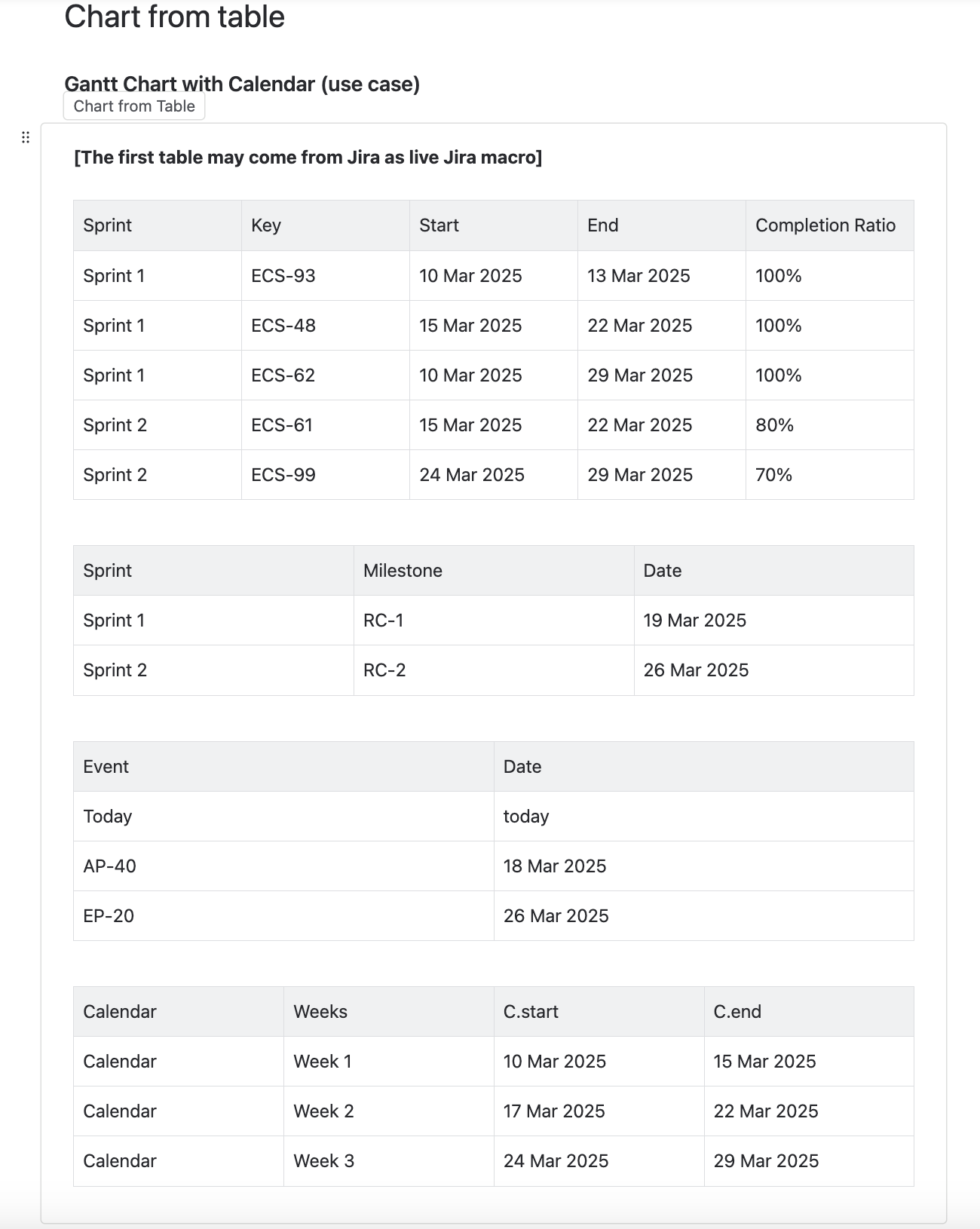The width and height of the screenshot is (980, 1229).
Task: Select the RC-1 milestone cell
Action: (384, 621)
